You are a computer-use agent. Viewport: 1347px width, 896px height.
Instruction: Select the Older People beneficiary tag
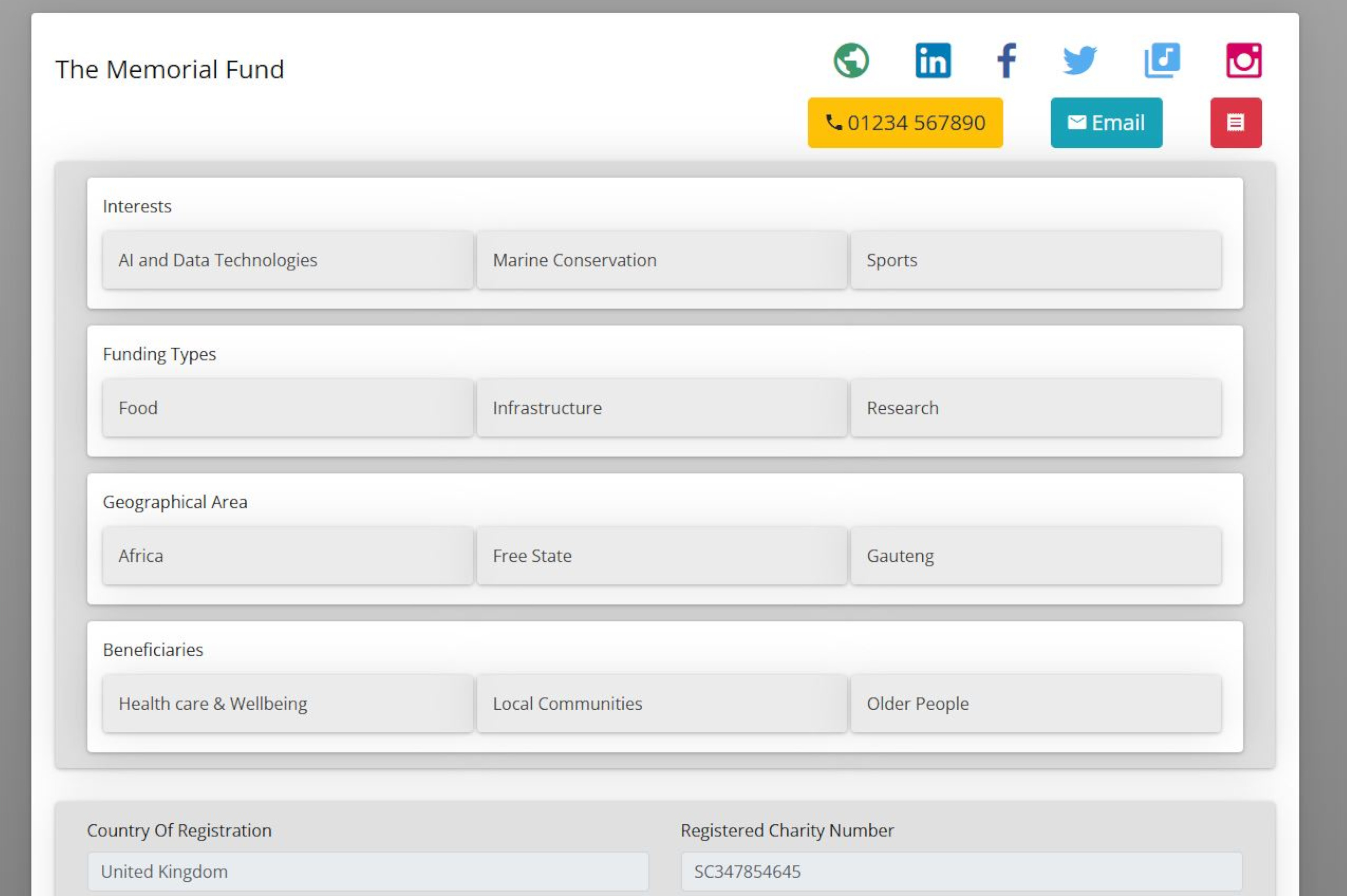pyautogui.click(x=1036, y=703)
